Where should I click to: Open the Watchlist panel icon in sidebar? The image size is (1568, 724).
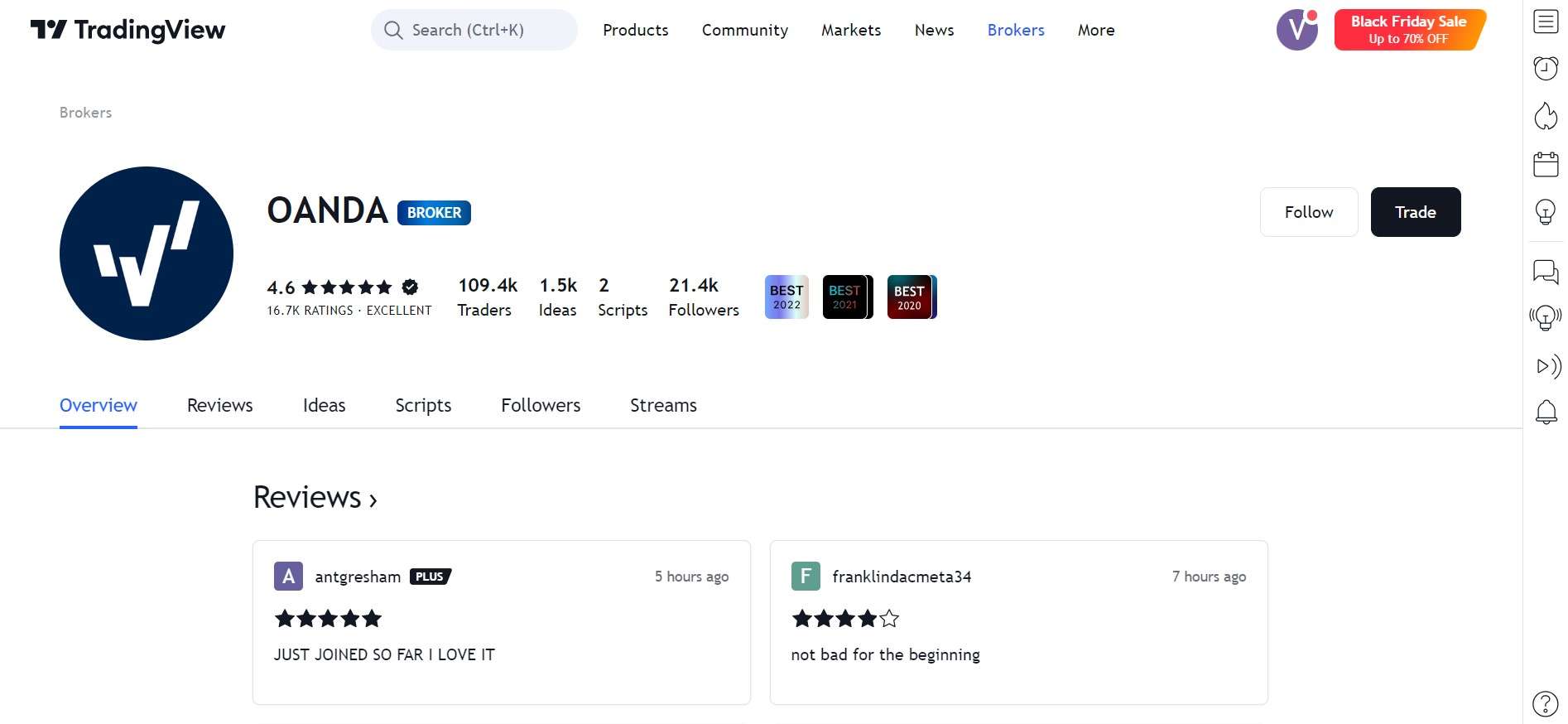click(x=1546, y=22)
